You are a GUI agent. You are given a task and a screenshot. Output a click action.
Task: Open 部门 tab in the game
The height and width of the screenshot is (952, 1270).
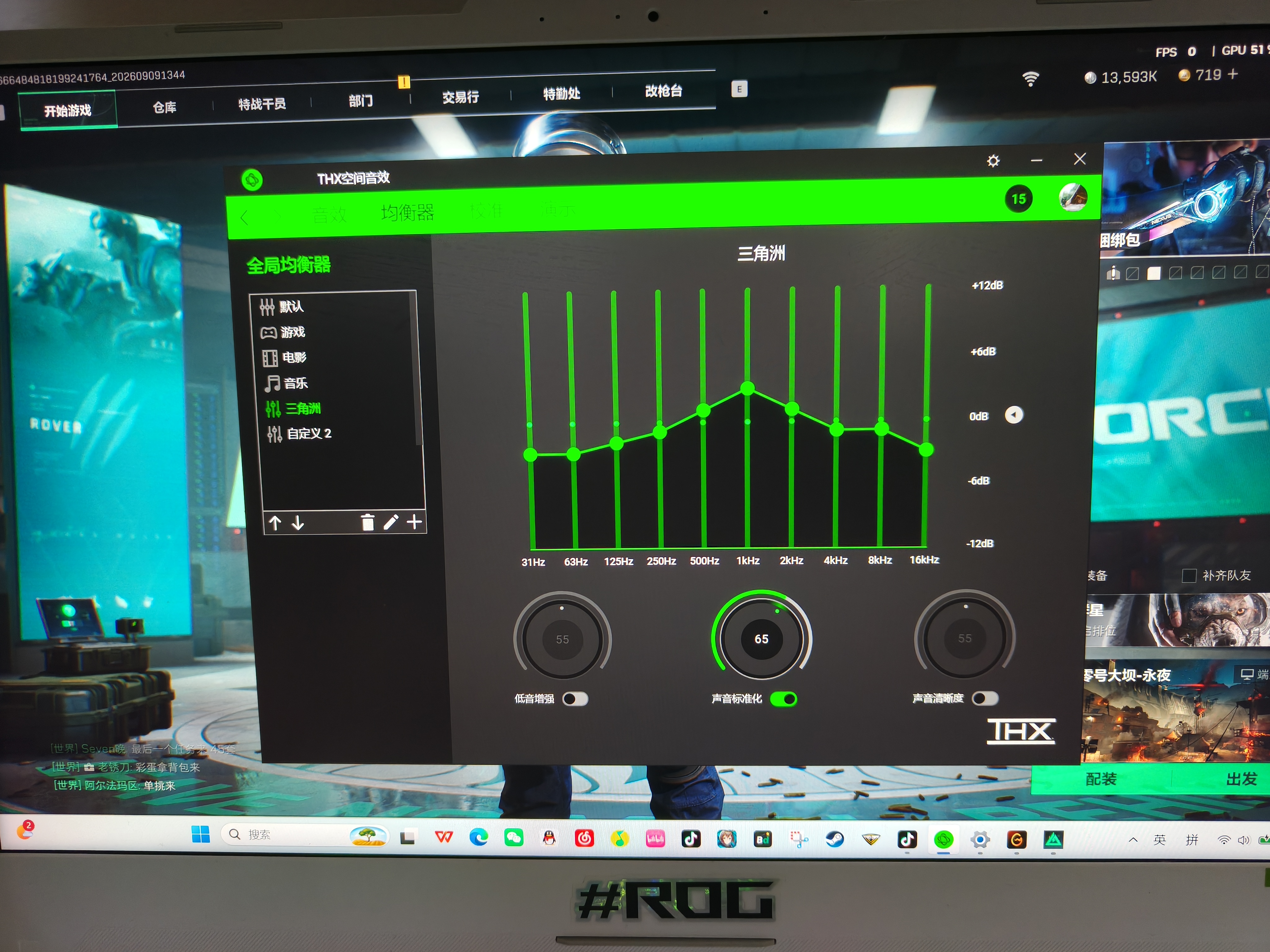point(361,101)
